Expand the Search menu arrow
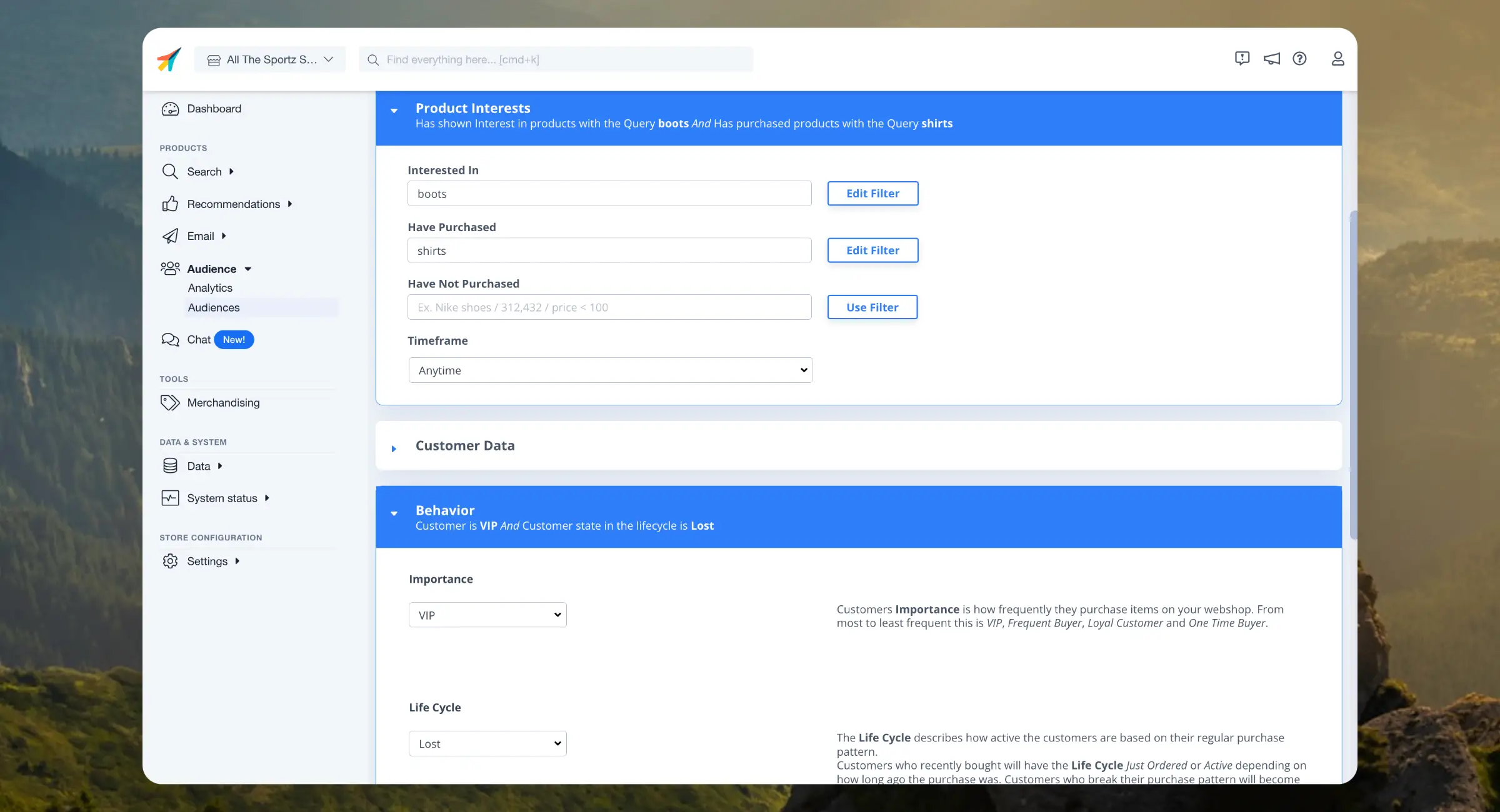Screen dimensions: 1500x812 click(231, 171)
